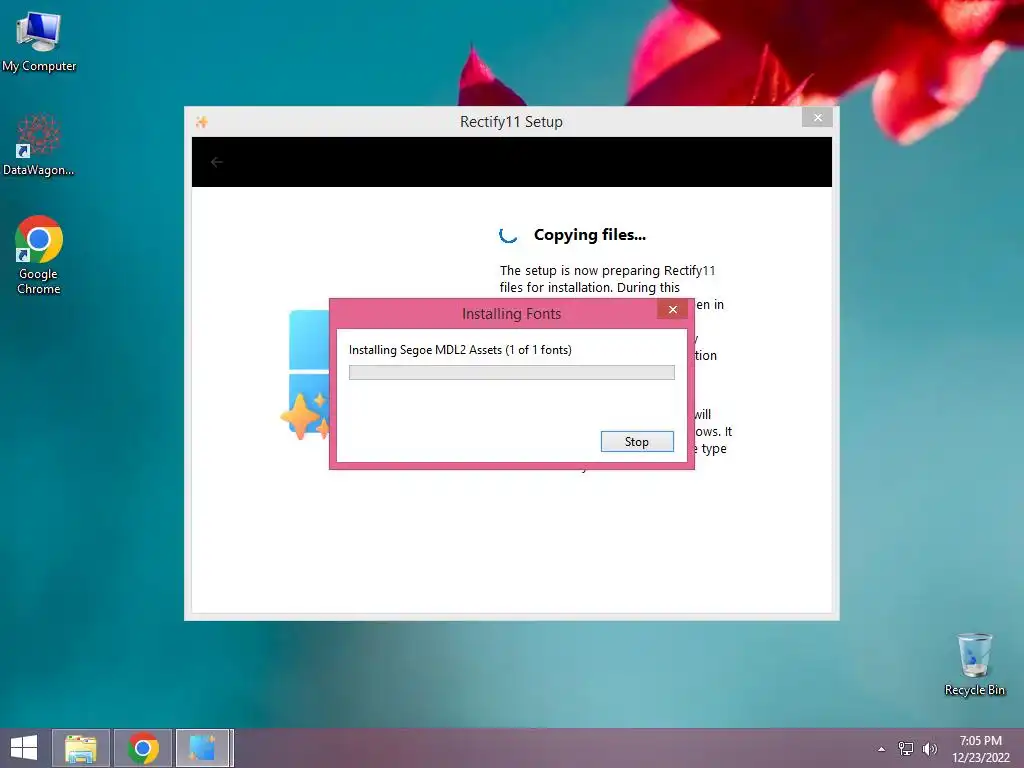Click the Installing Fonts title text

coord(511,314)
